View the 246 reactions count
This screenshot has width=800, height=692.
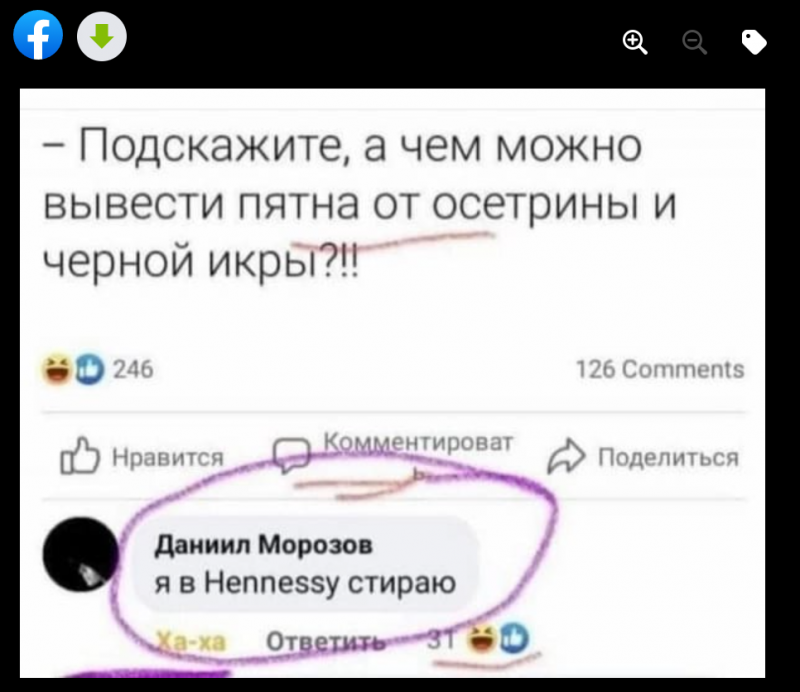(133, 369)
